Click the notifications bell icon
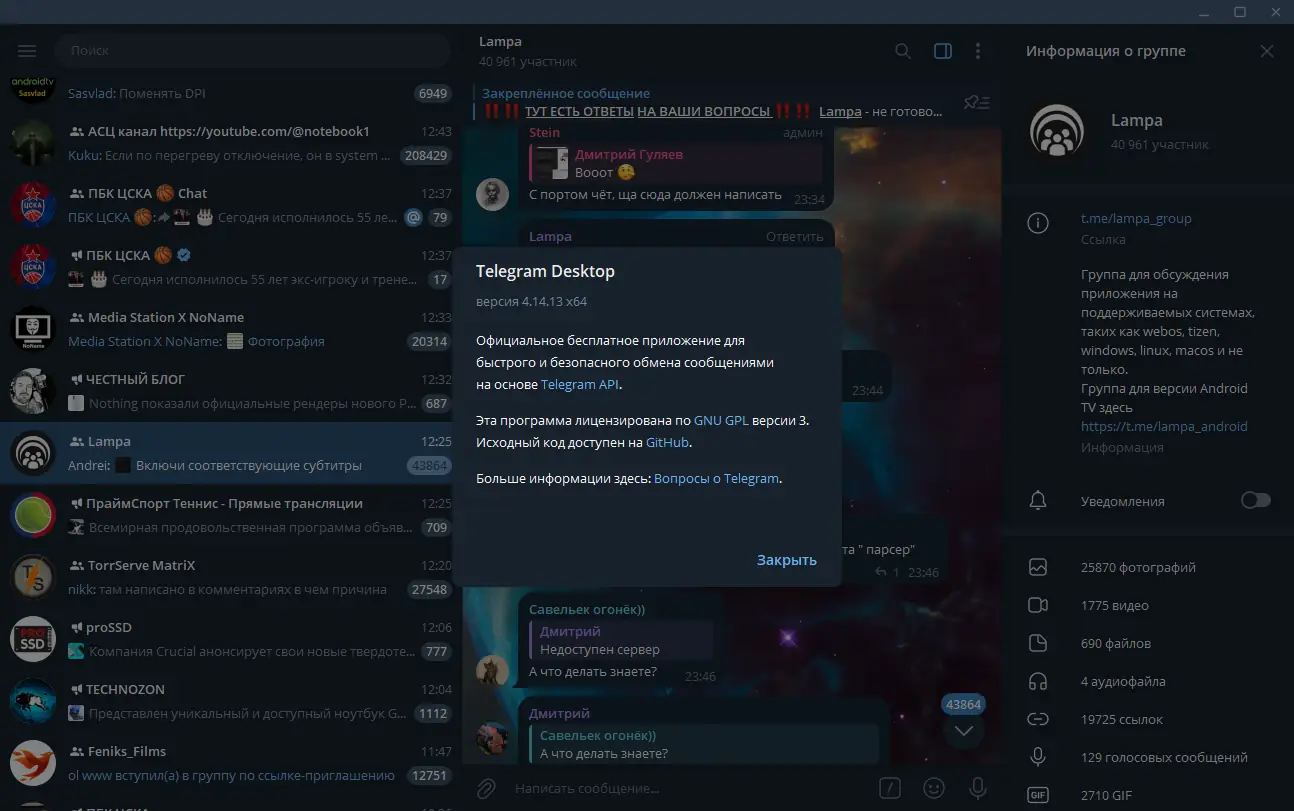This screenshot has width=1294, height=811. click(1038, 500)
